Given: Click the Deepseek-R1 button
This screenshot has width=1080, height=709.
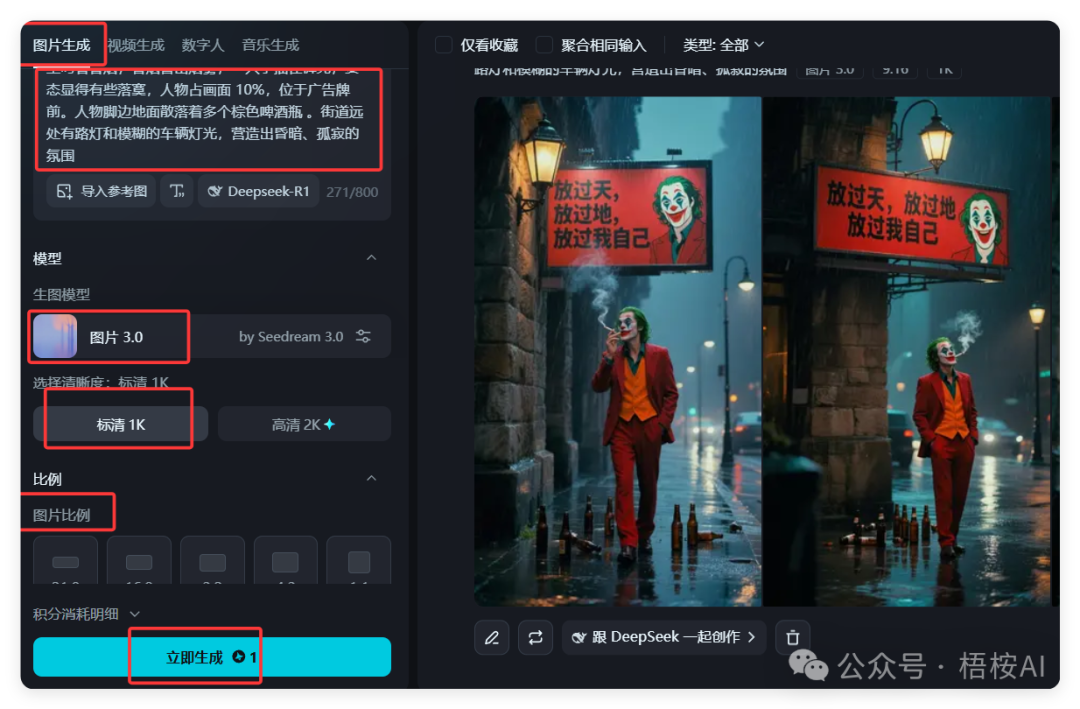Looking at the screenshot, I should tap(258, 192).
